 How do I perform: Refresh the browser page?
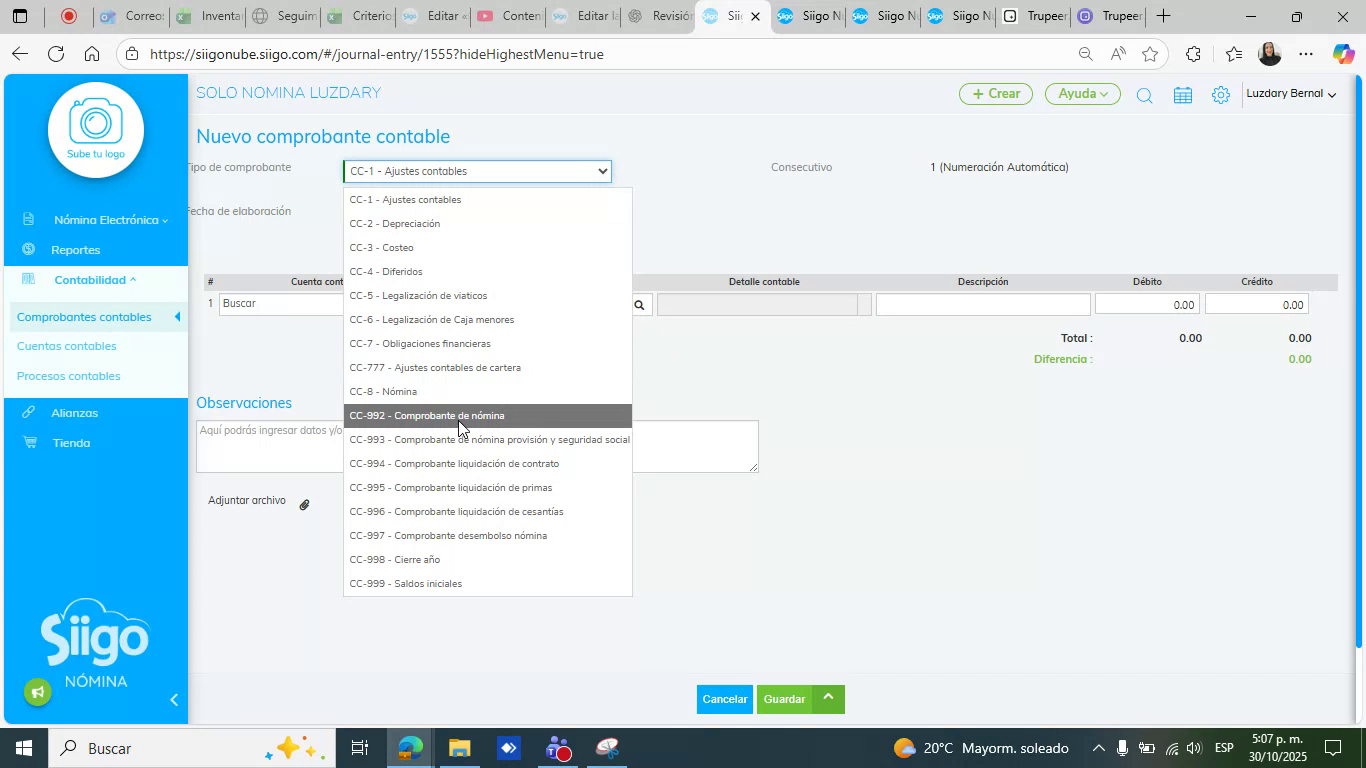coord(56,54)
